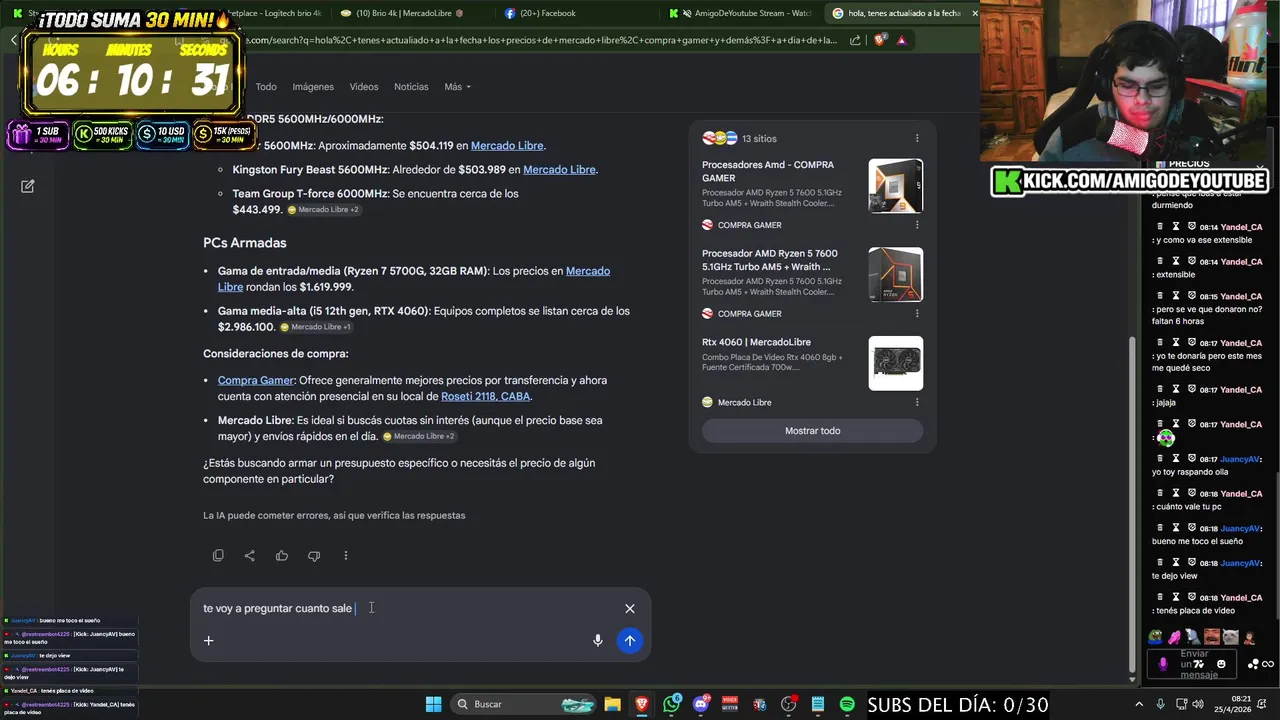1280x720 pixels.
Task: Click the search page vertical scrollbar
Action: click(x=1132, y=505)
